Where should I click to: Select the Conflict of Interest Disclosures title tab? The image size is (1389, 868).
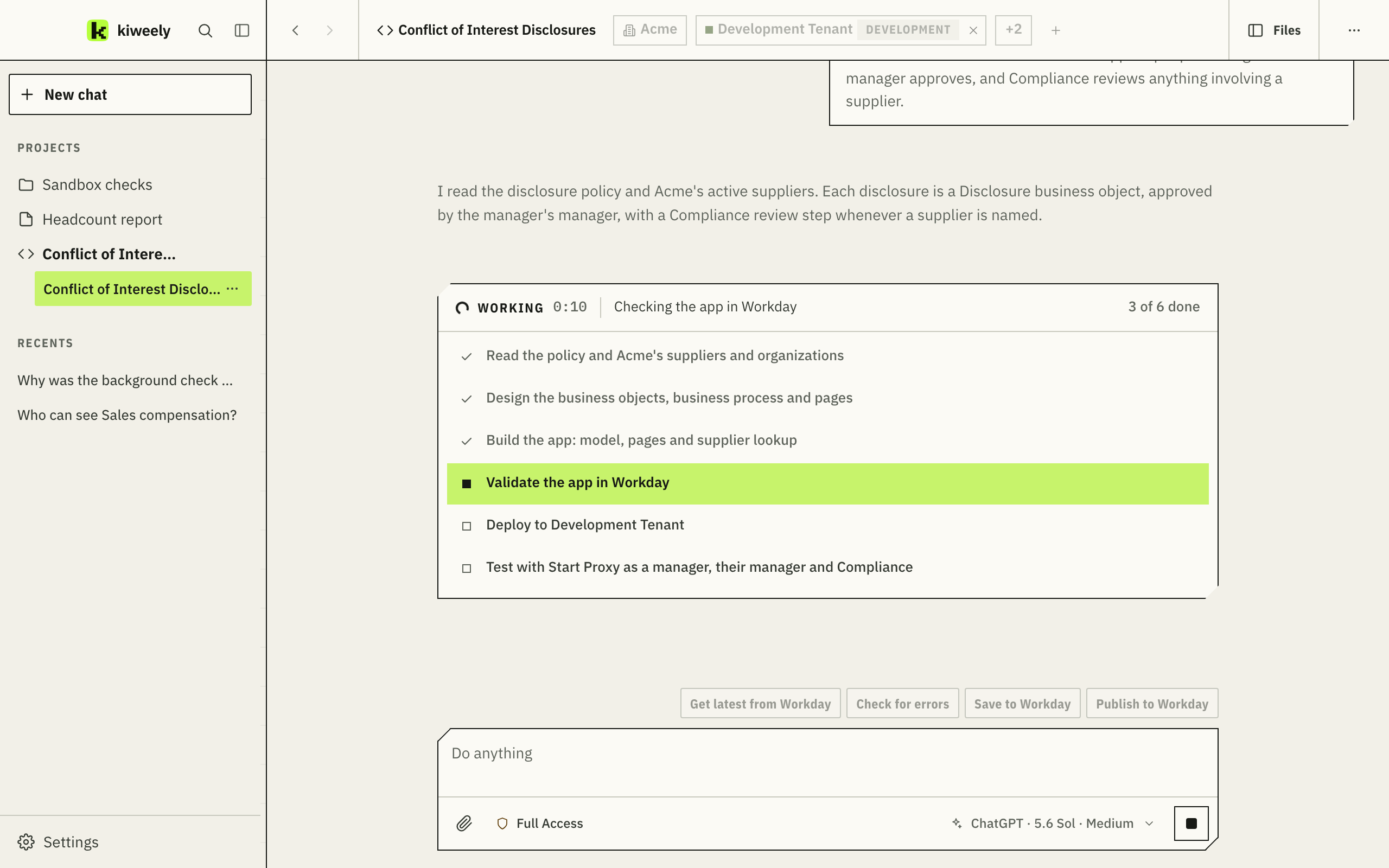pos(486,30)
